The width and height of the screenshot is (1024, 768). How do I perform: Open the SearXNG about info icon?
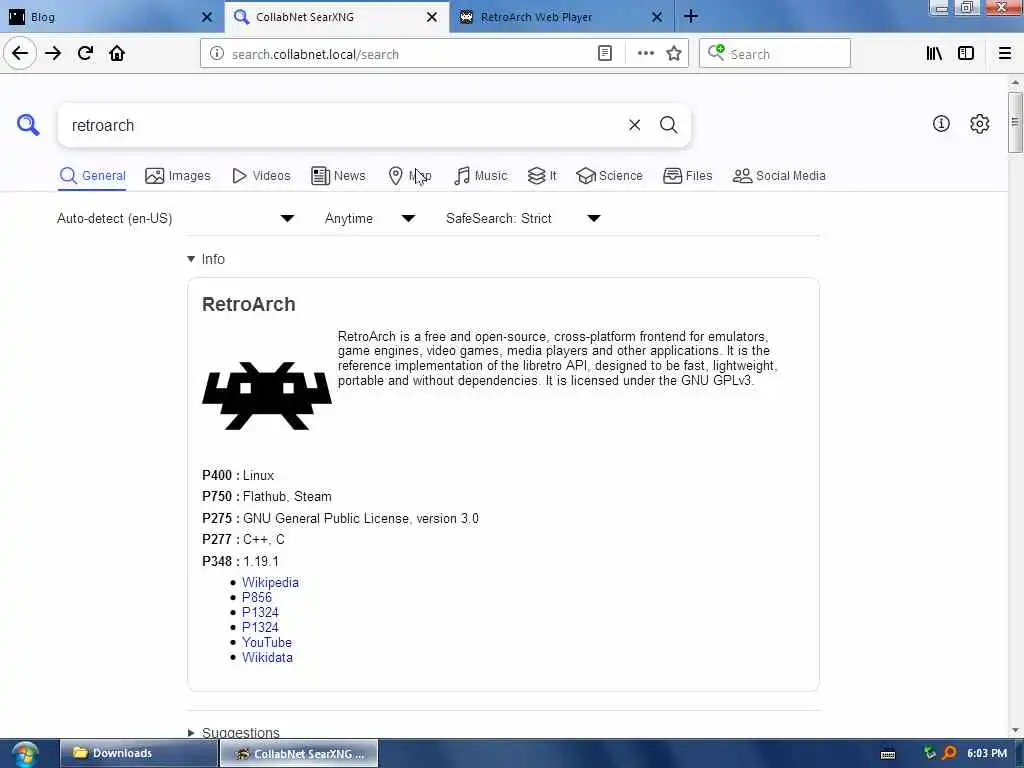coord(941,123)
